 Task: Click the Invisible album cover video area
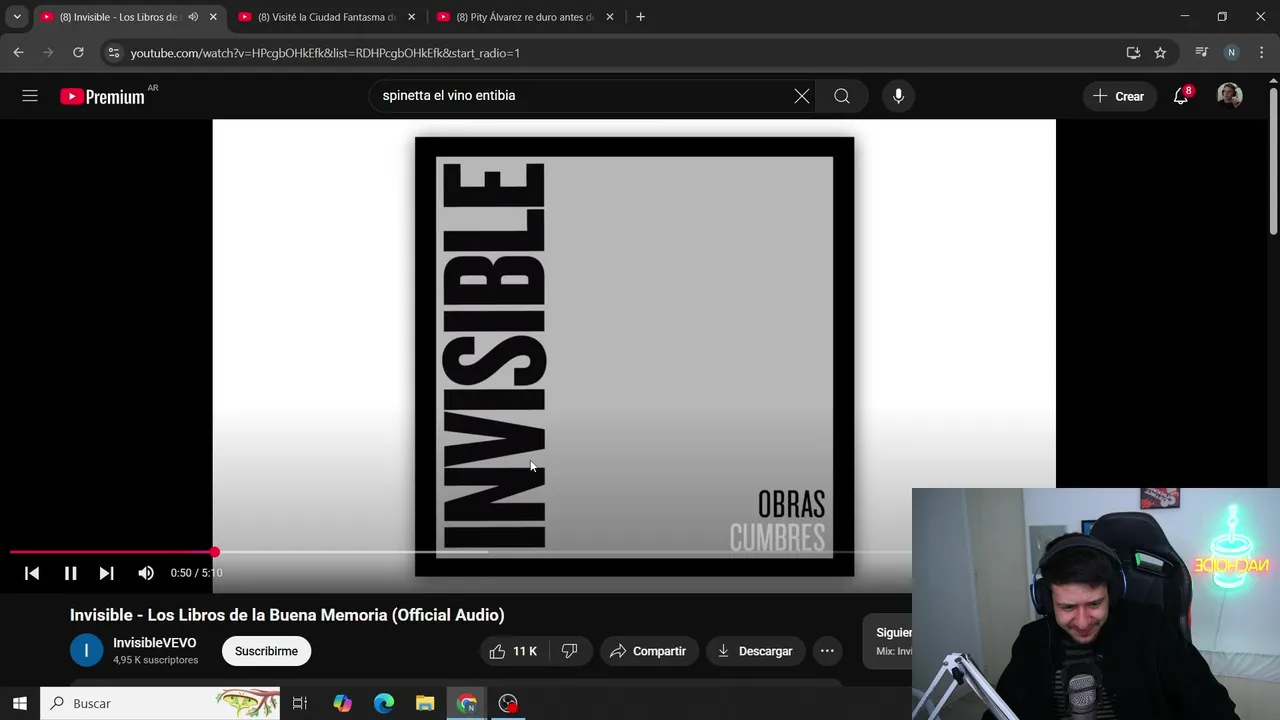coord(634,356)
